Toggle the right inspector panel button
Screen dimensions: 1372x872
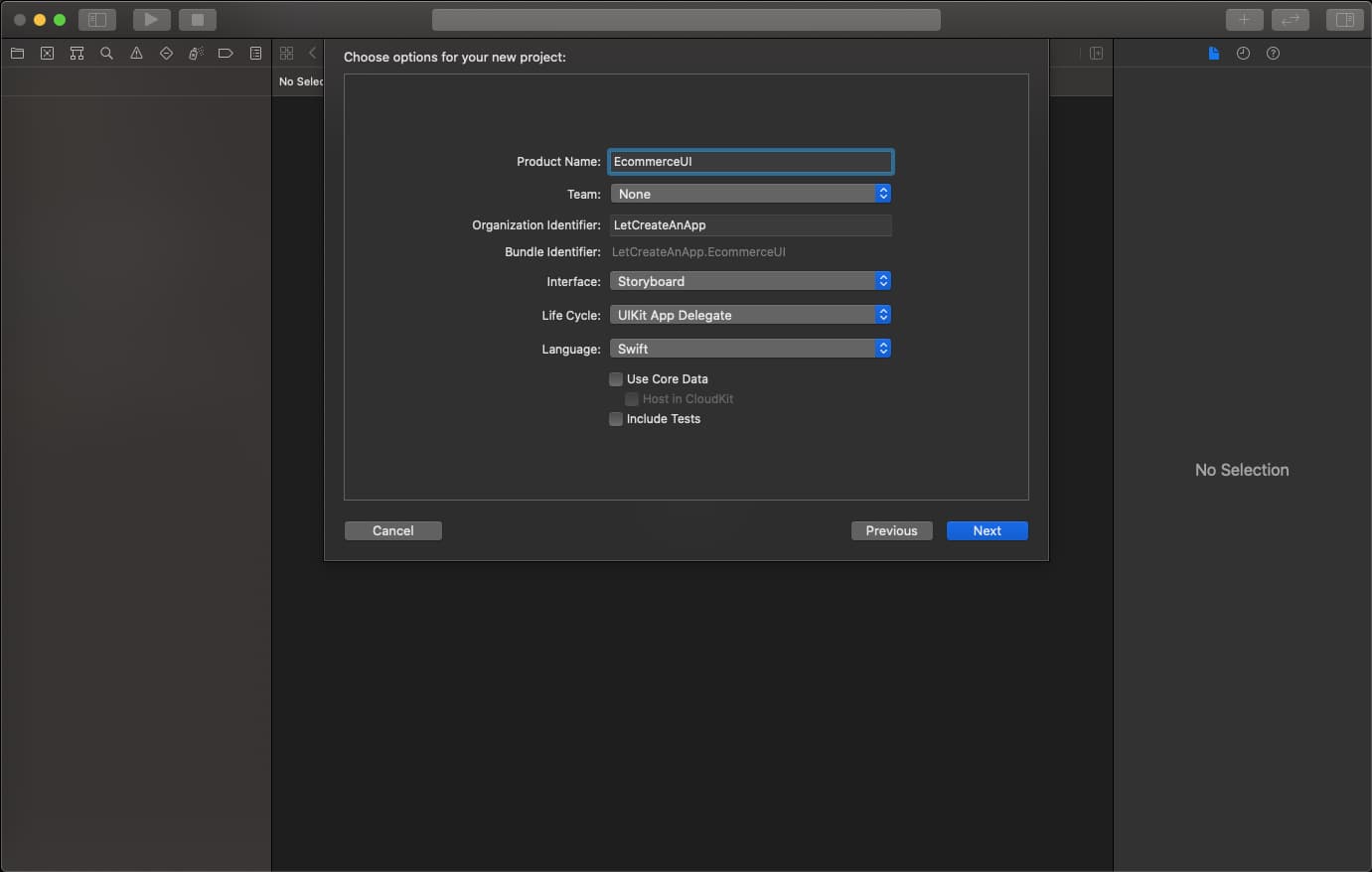click(1344, 20)
